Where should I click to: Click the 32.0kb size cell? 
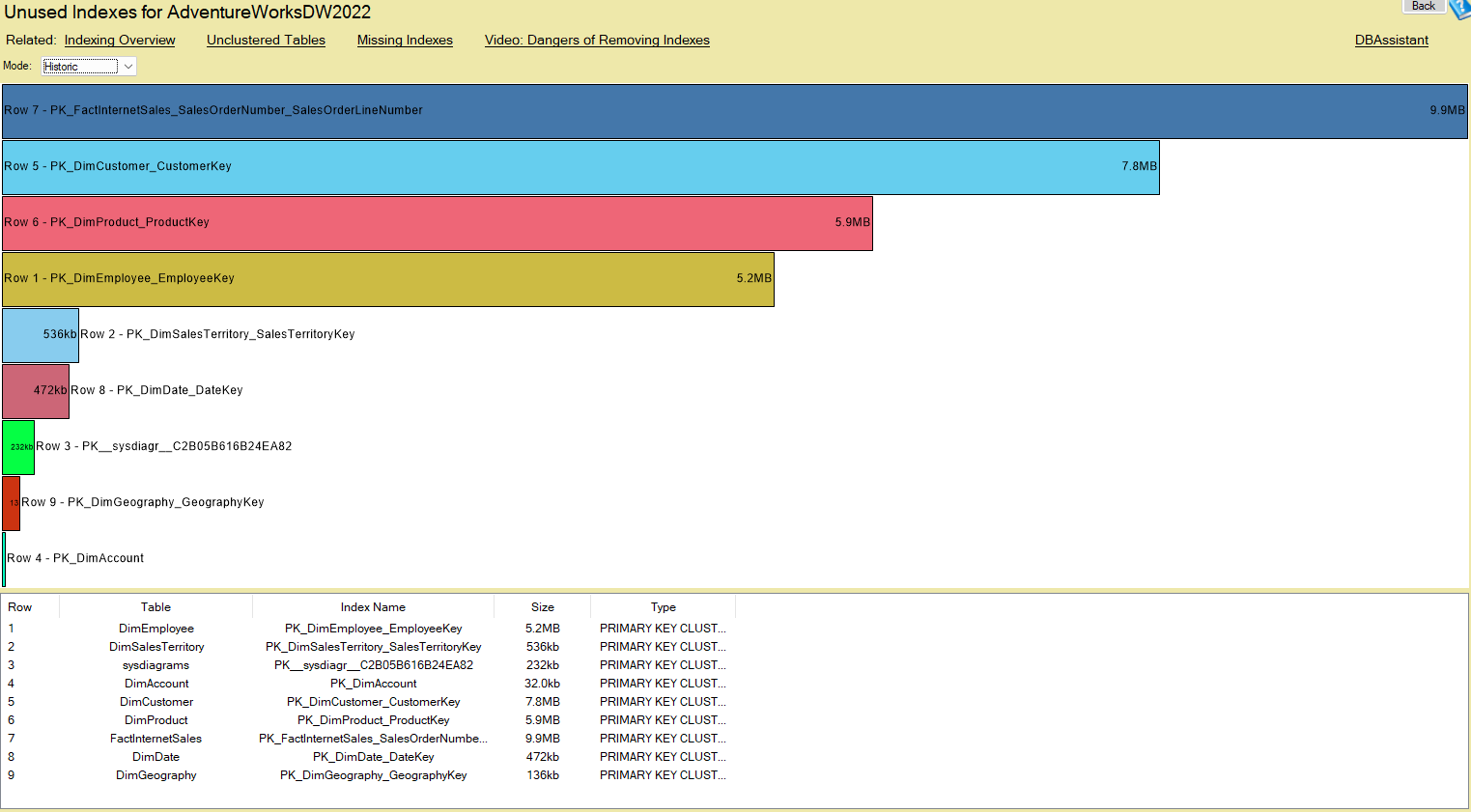point(543,684)
